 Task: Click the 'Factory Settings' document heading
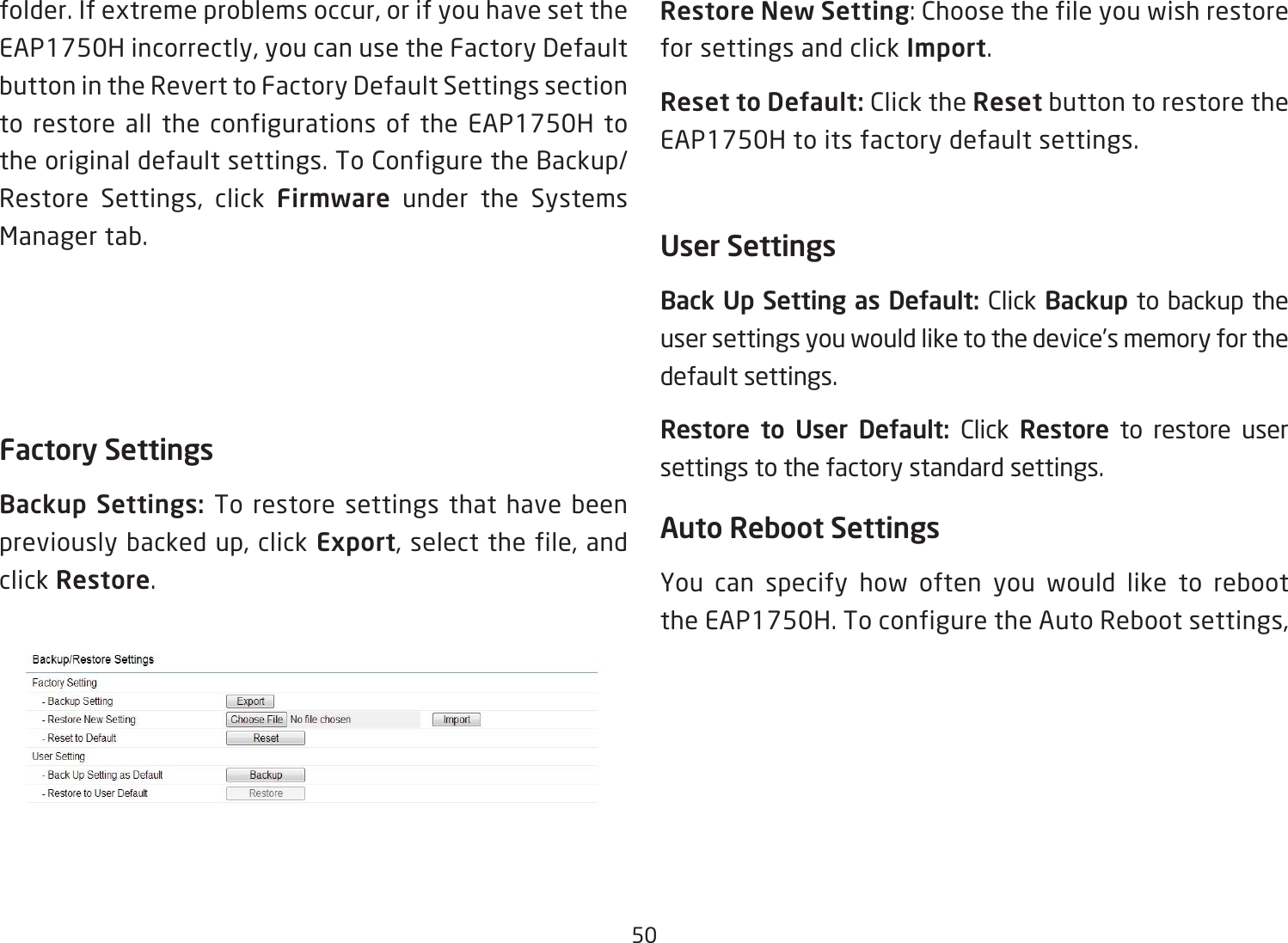(x=107, y=450)
